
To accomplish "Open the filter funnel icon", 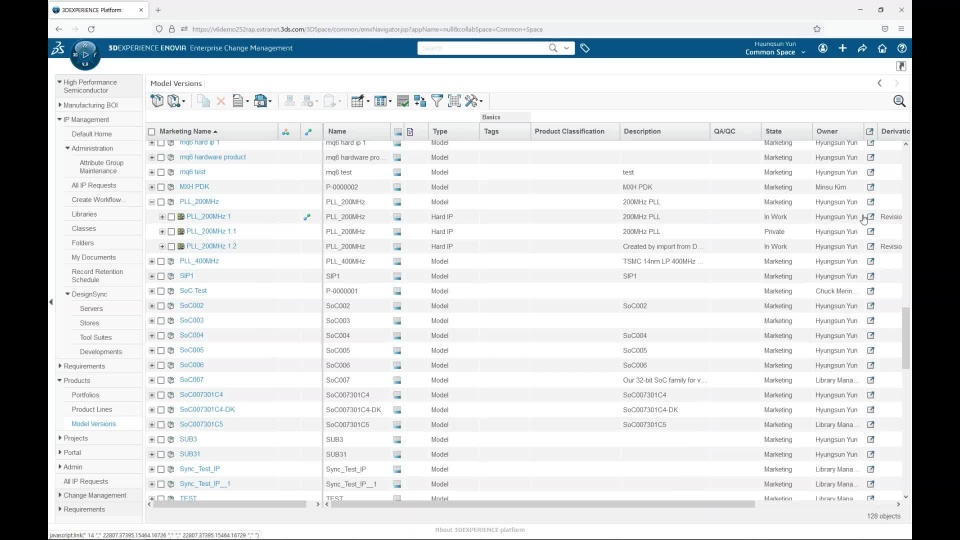I will pyautogui.click(x=437, y=101).
